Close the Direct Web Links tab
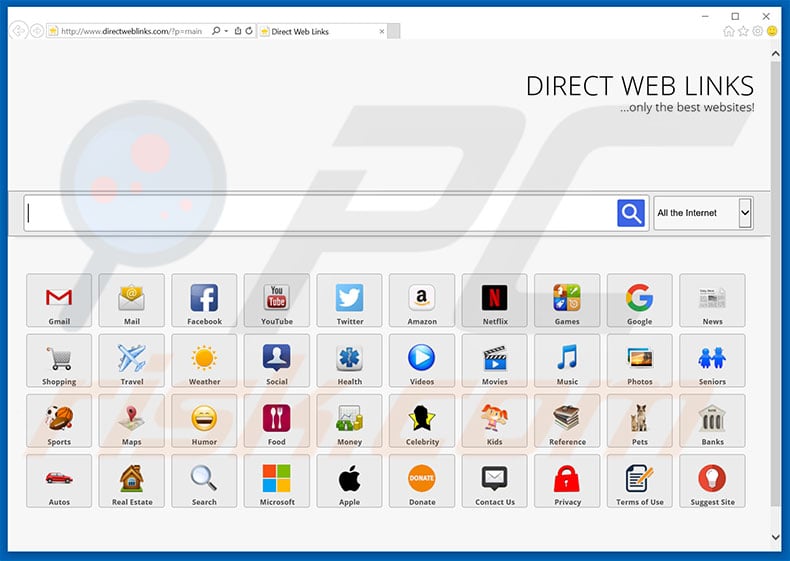The image size is (790, 561). coord(382,31)
